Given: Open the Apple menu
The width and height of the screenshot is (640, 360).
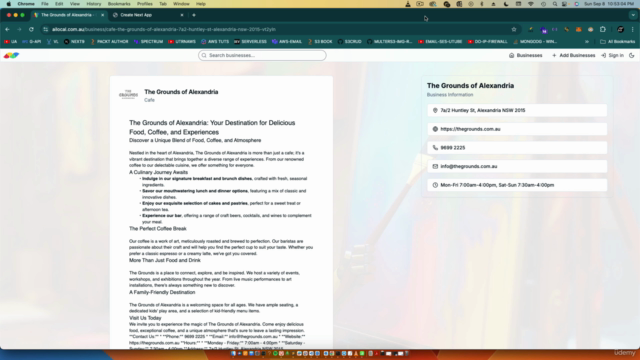Looking at the screenshot, I should (x=9, y=4).
